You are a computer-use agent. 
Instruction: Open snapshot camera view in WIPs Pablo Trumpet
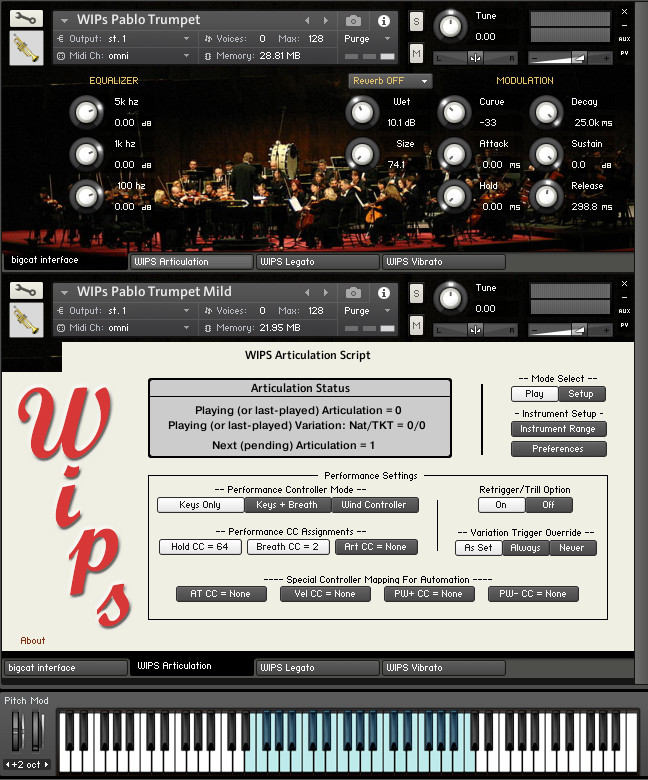353,20
